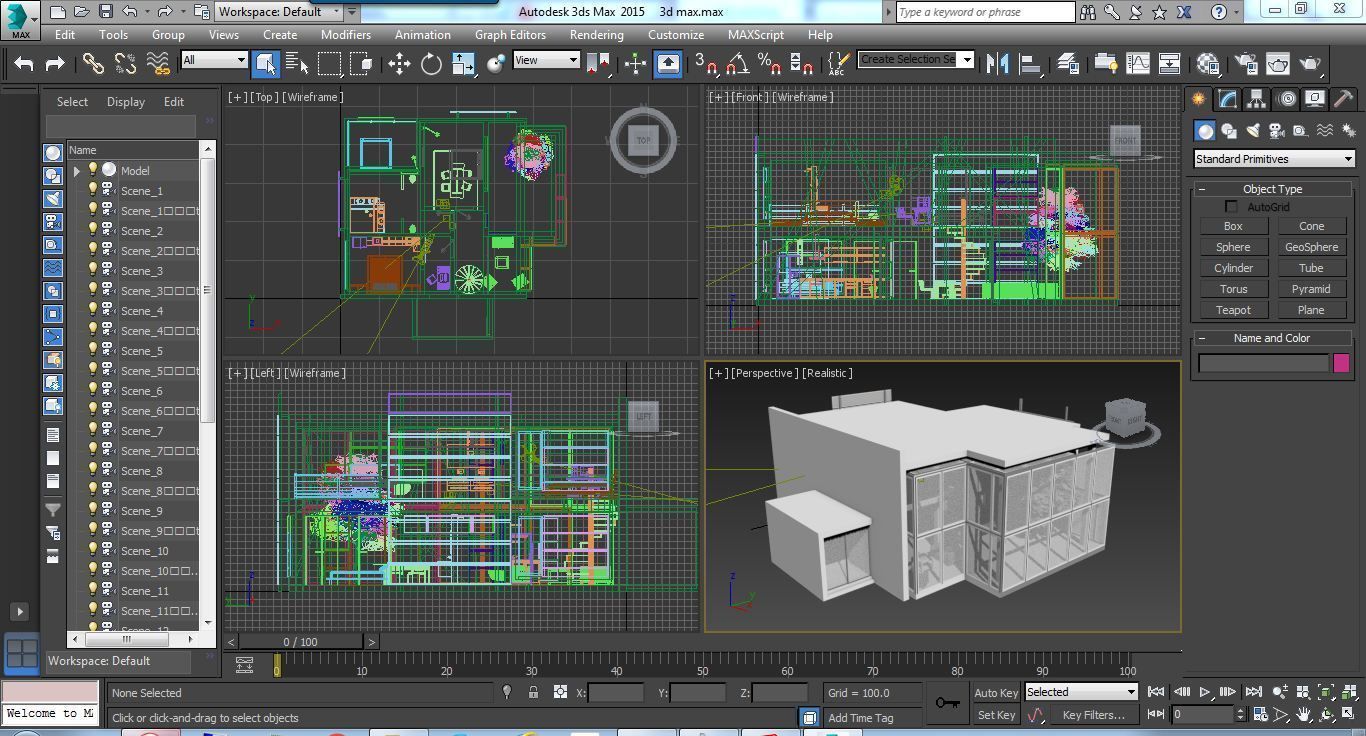Viewport: 1366px width, 736px height.
Task: Toggle the selection lock padlock
Action: [533, 692]
